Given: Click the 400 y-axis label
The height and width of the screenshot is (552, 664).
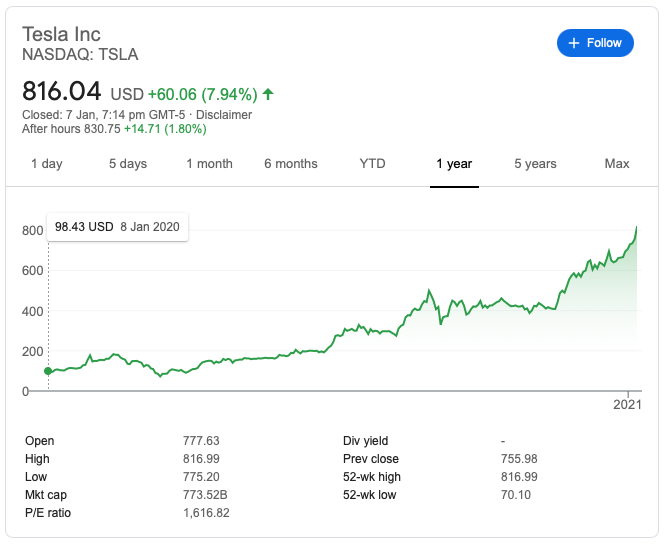Looking at the screenshot, I should click(33, 312).
